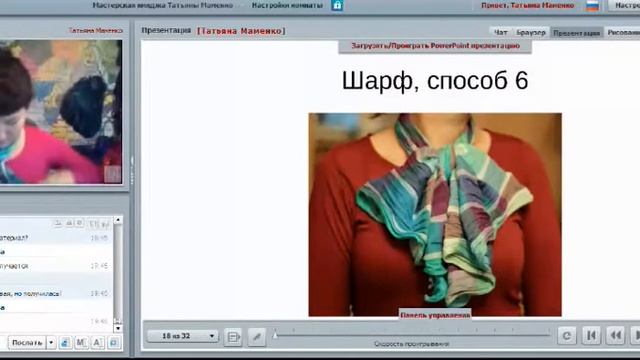Click the chat scrollbar up arrow
This screenshot has height=360, width=640.
point(118,220)
